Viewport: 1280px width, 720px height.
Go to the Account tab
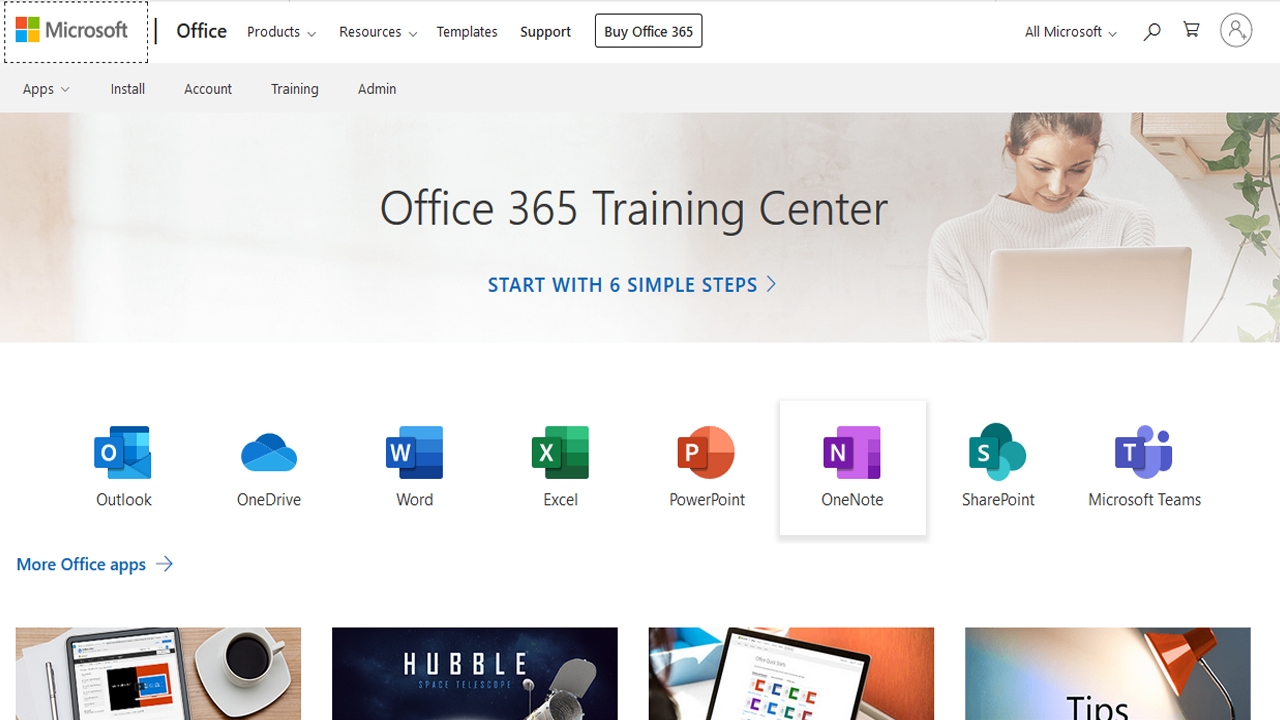click(x=208, y=89)
